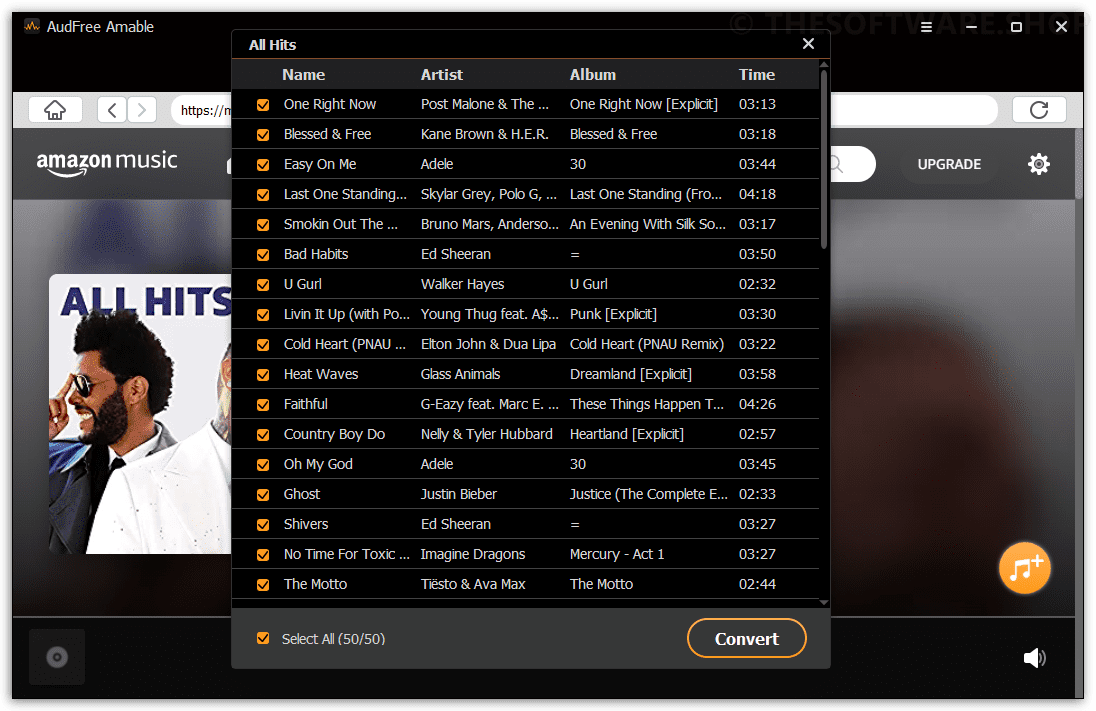
Task: Click the Convert button
Action: 747,638
